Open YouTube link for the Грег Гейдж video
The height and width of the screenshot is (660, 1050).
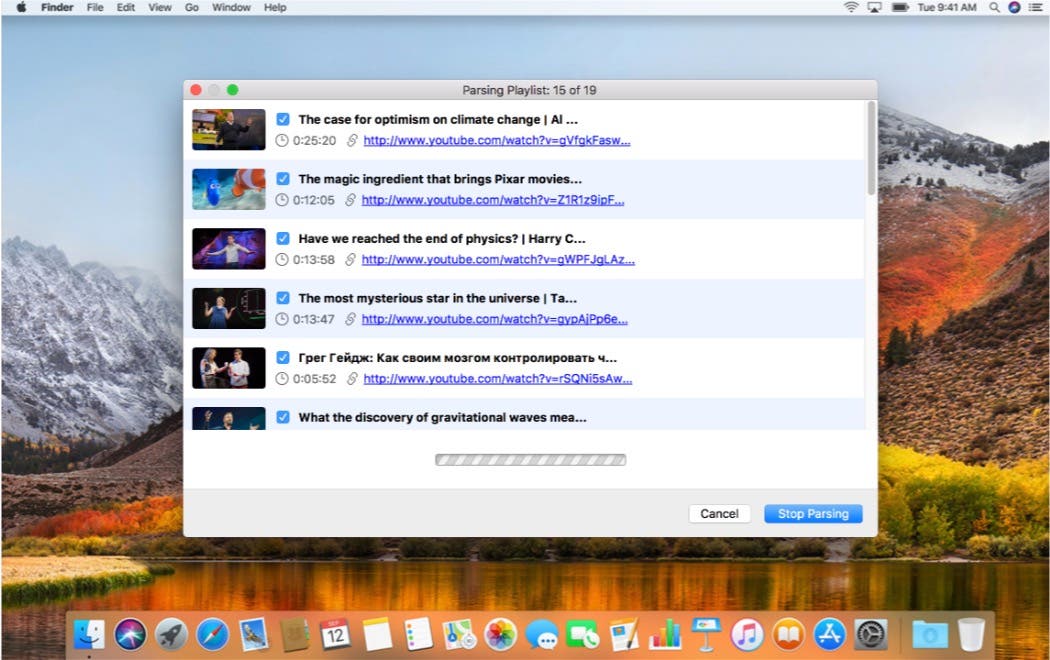497,379
